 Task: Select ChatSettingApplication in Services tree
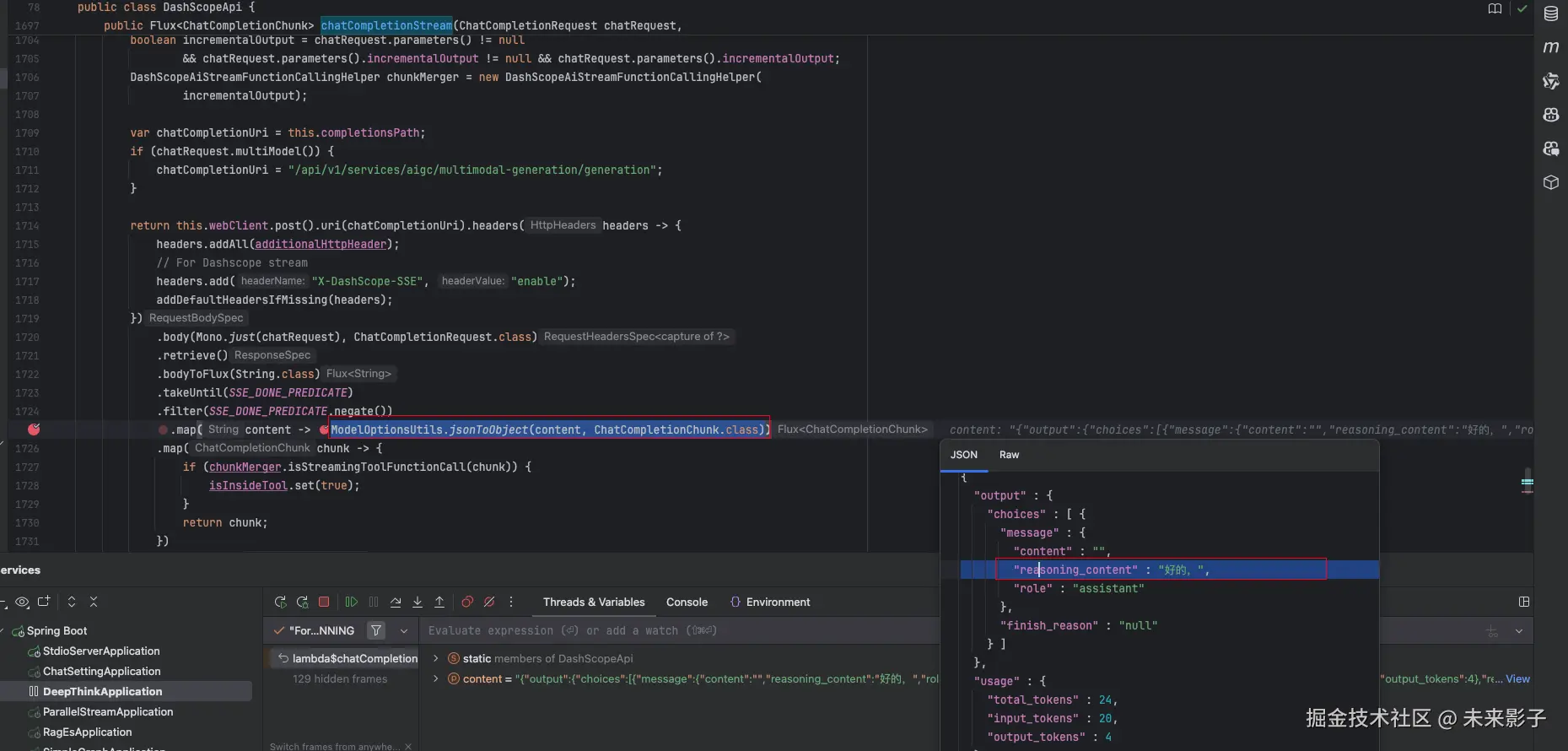(102, 671)
